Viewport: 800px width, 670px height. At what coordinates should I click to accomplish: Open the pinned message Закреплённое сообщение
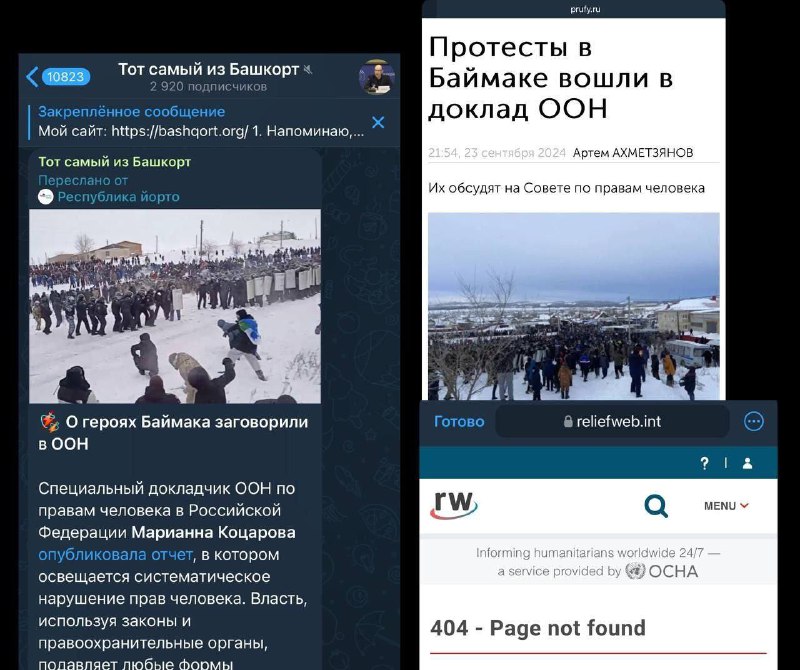point(202,121)
